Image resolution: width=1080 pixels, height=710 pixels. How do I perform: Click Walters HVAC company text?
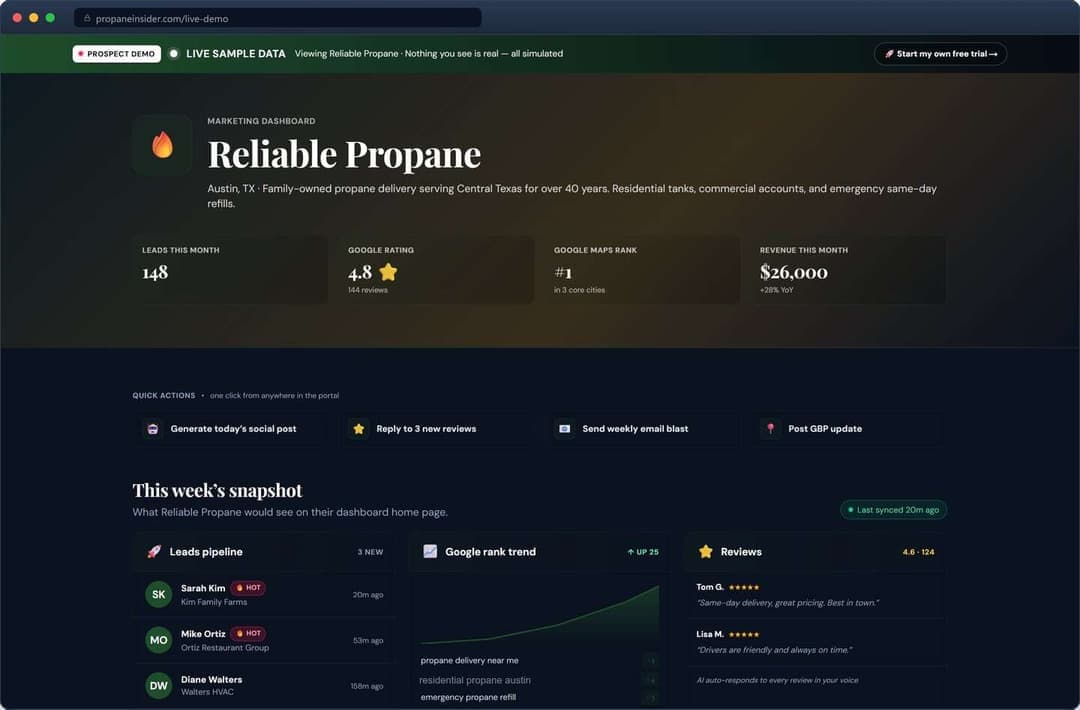point(207,692)
